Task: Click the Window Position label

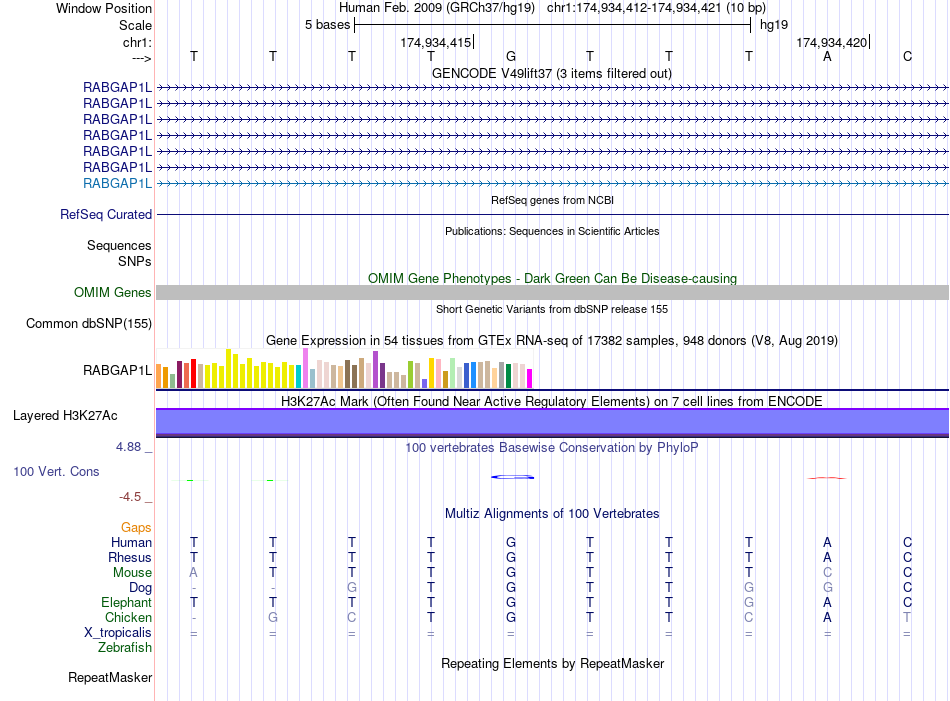Action: (x=104, y=8)
